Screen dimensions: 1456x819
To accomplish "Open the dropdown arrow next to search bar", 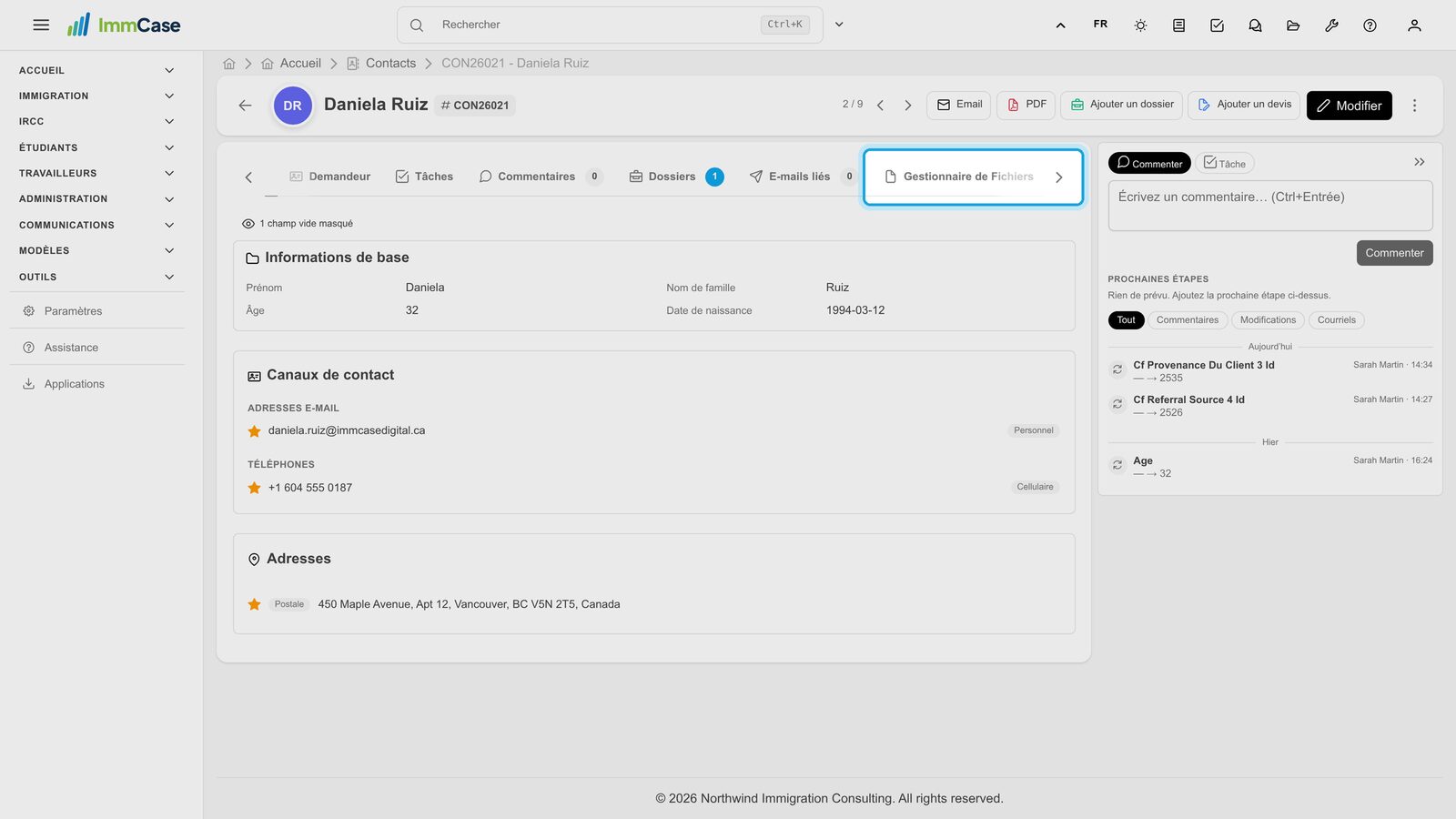I will tap(839, 25).
